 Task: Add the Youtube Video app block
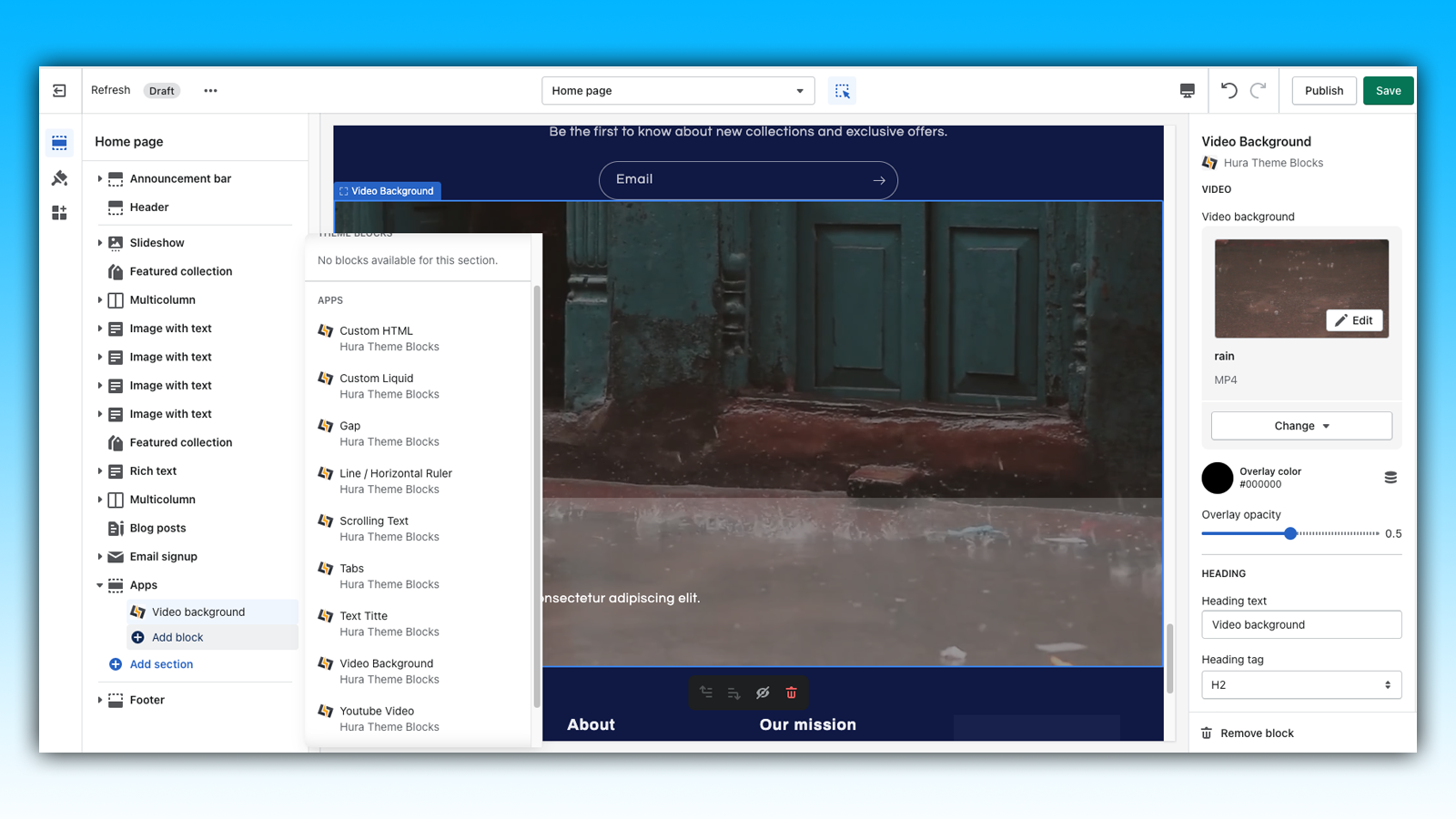(418, 719)
